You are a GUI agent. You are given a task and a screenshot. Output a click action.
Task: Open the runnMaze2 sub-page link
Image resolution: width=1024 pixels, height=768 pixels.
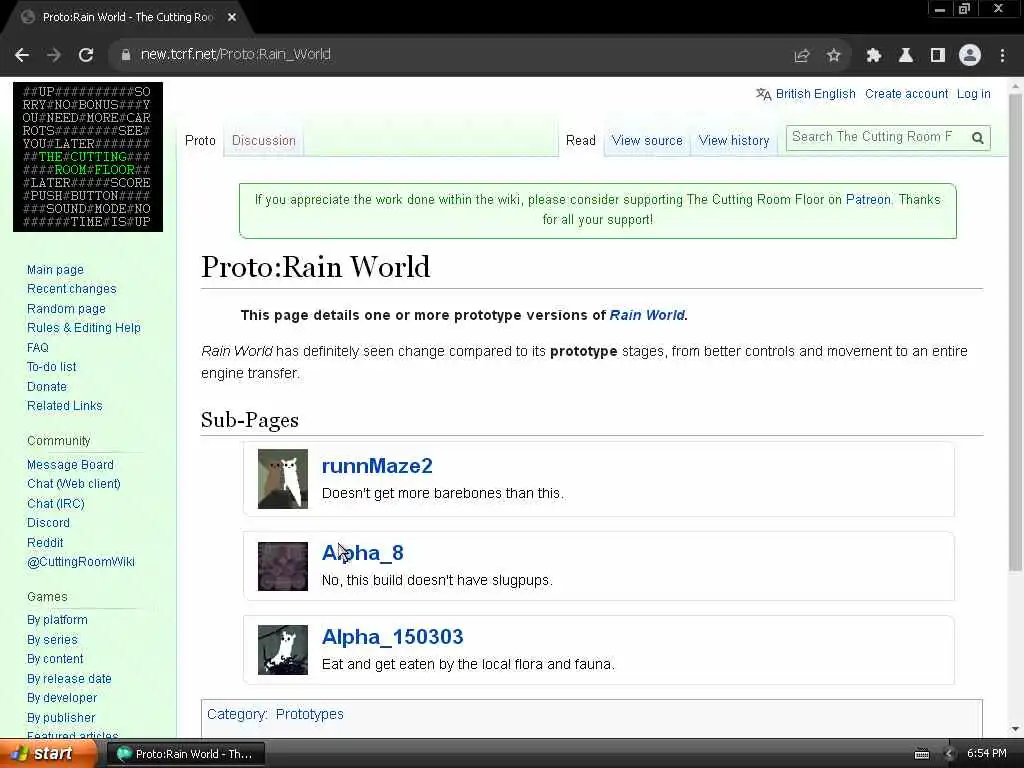pos(377,466)
